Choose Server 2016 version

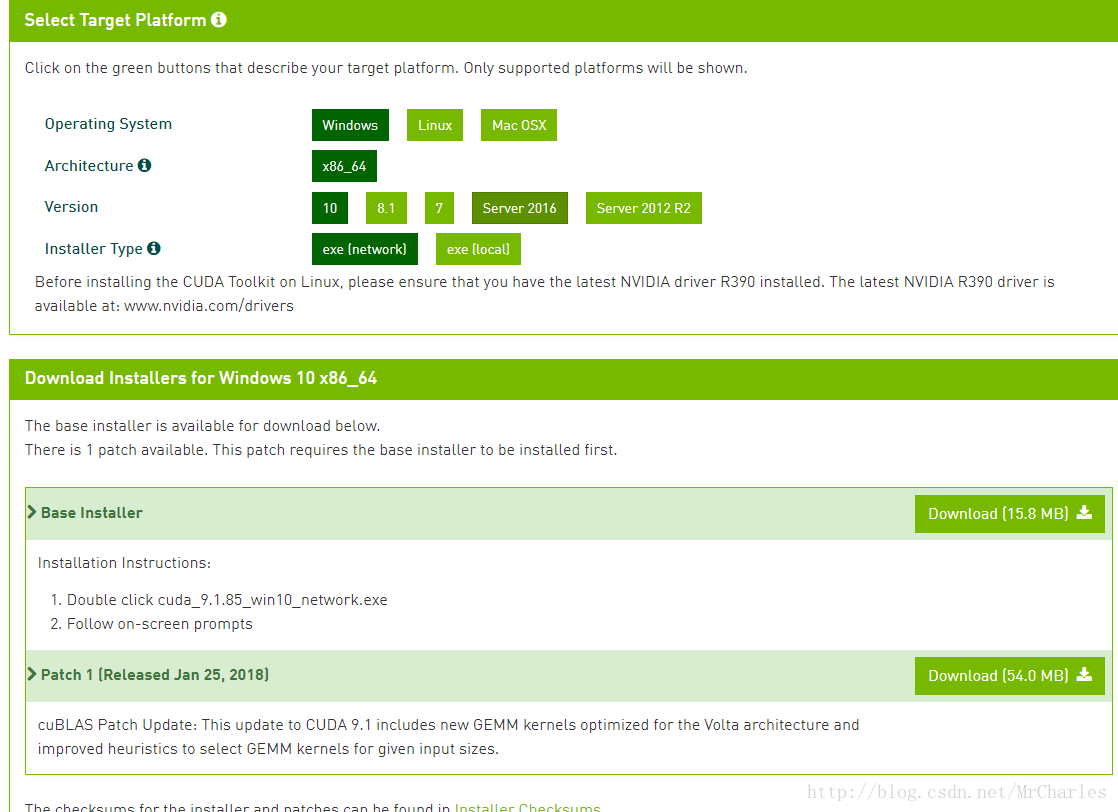coord(520,208)
